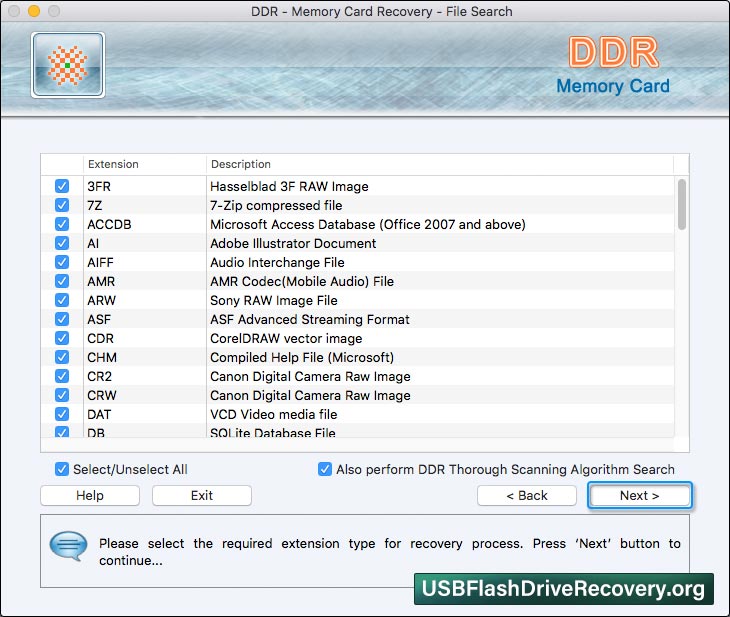
Task: Click the 'CRW' extension cell
Action: pos(144,395)
